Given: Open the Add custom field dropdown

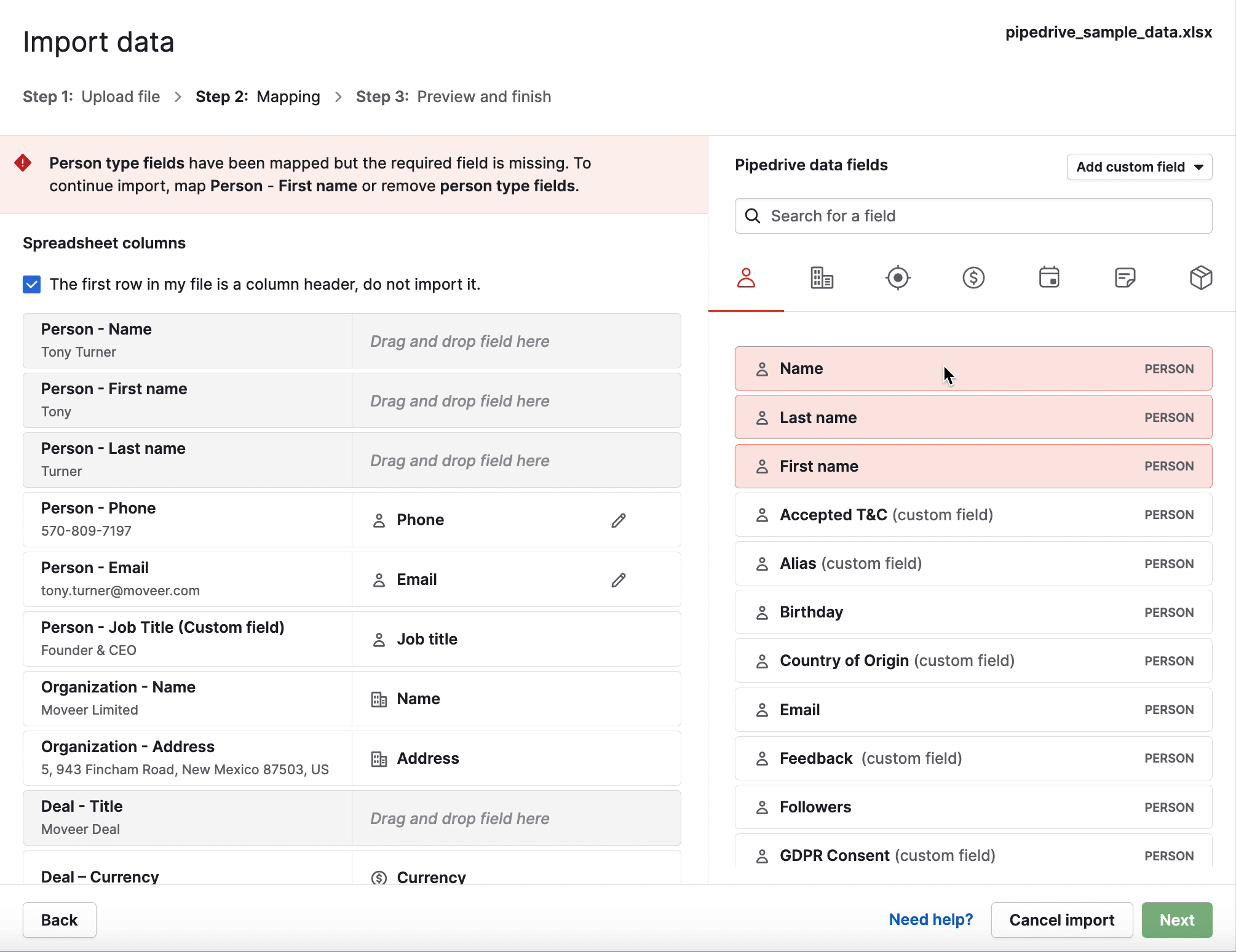Looking at the screenshot, I should [x=1139, y=167].
